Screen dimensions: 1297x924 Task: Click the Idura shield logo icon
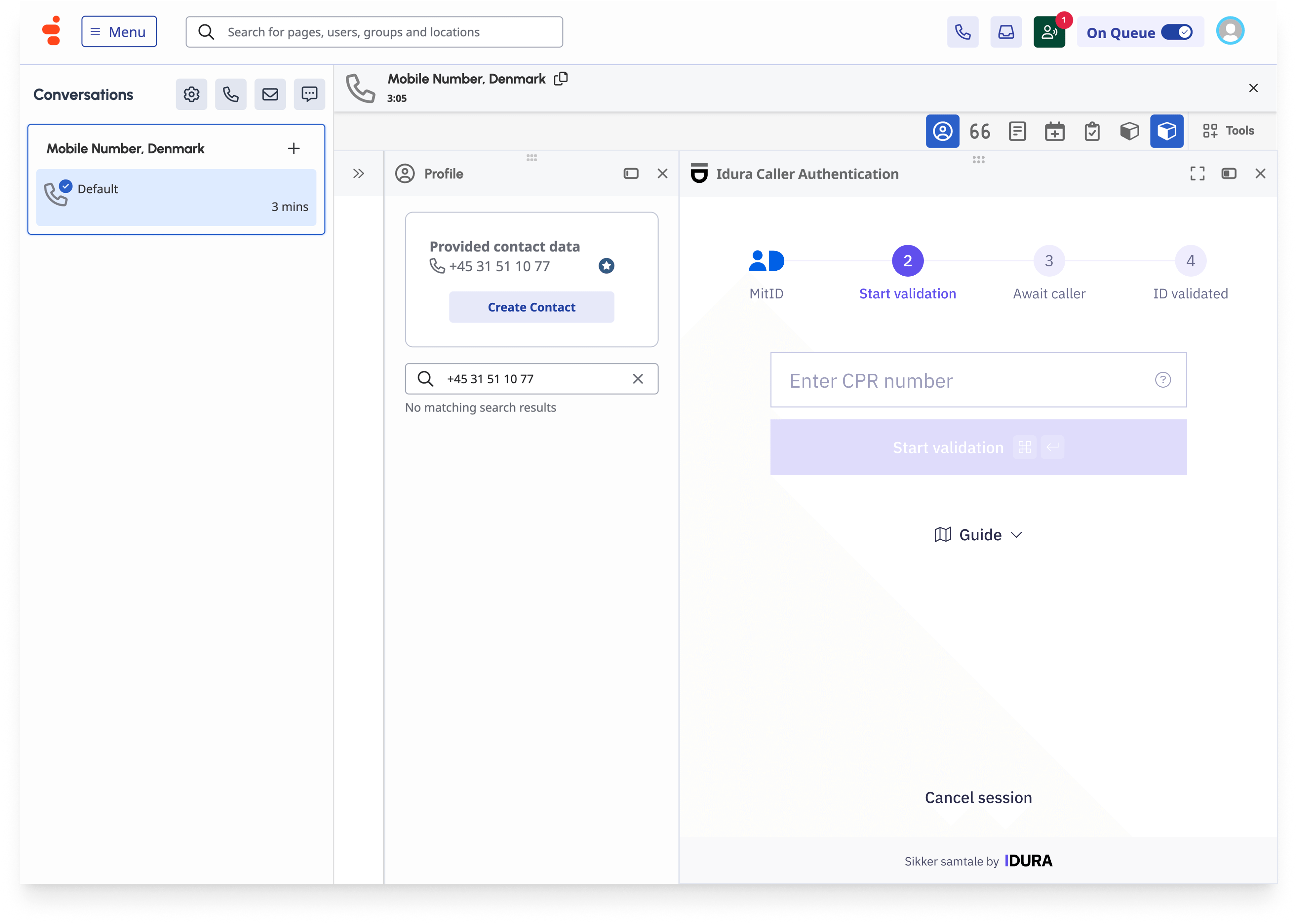pos(699,173)
